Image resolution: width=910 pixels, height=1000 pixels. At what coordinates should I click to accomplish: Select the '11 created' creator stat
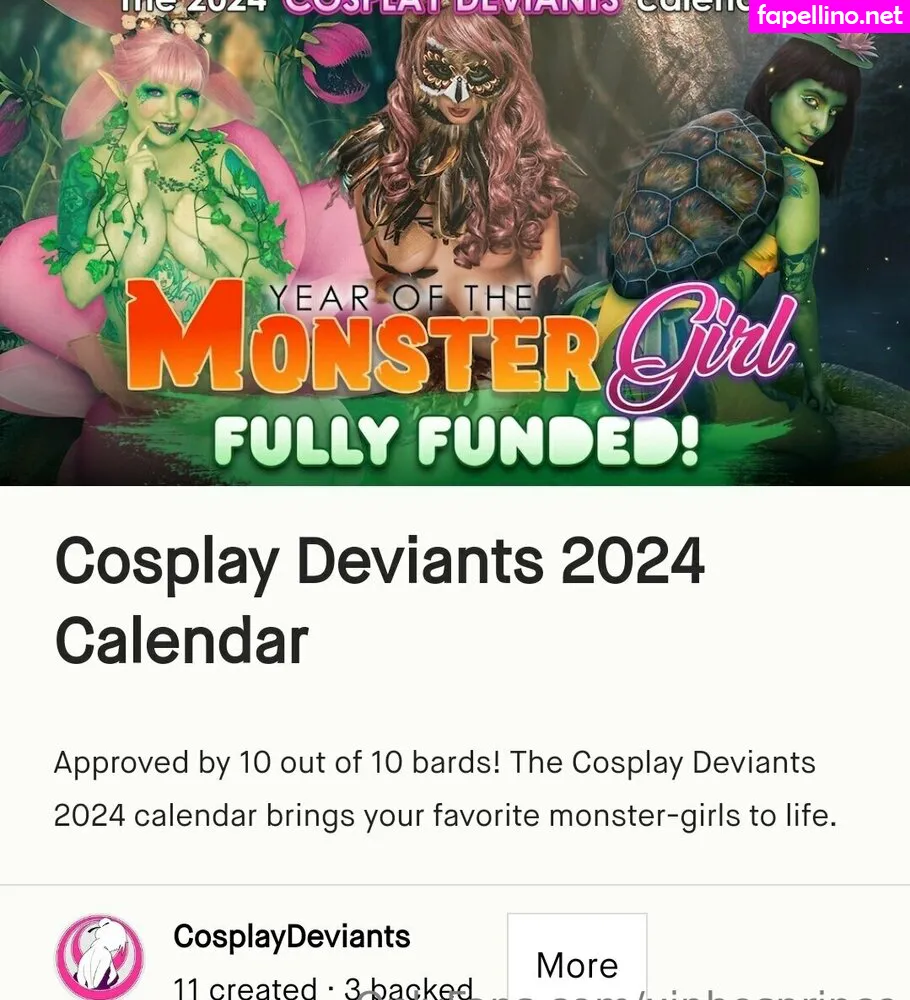245,988
